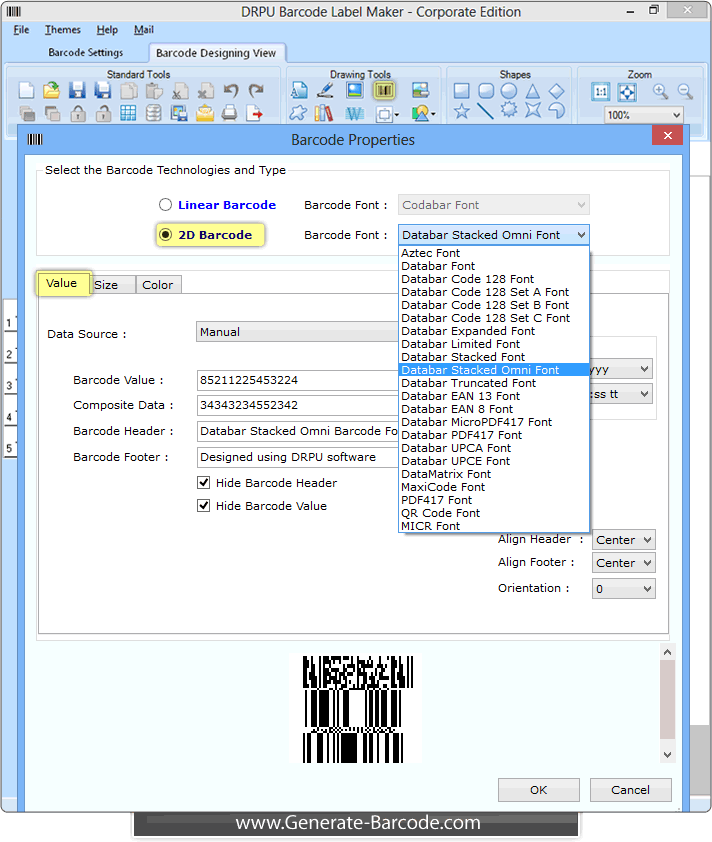This screenshot has height=842, width=712.
Task: Draw a five-point star shape
Action: point(461,111)
